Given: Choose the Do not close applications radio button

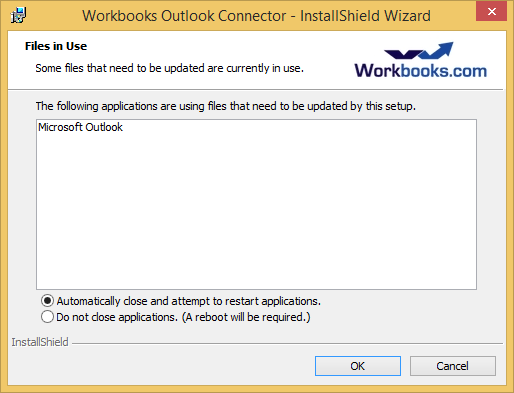Looking at the screenshot, I should coord(47,317).
